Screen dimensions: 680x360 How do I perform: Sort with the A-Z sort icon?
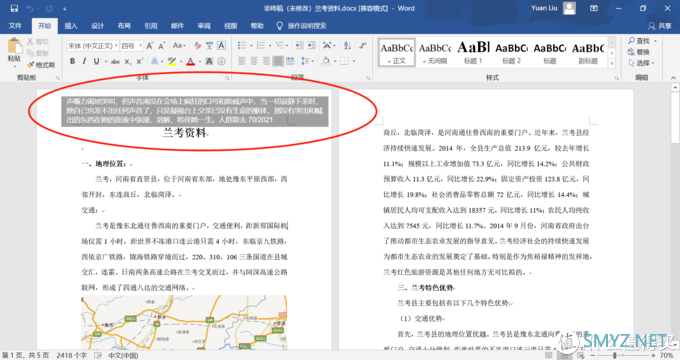[x=347, y=46]
